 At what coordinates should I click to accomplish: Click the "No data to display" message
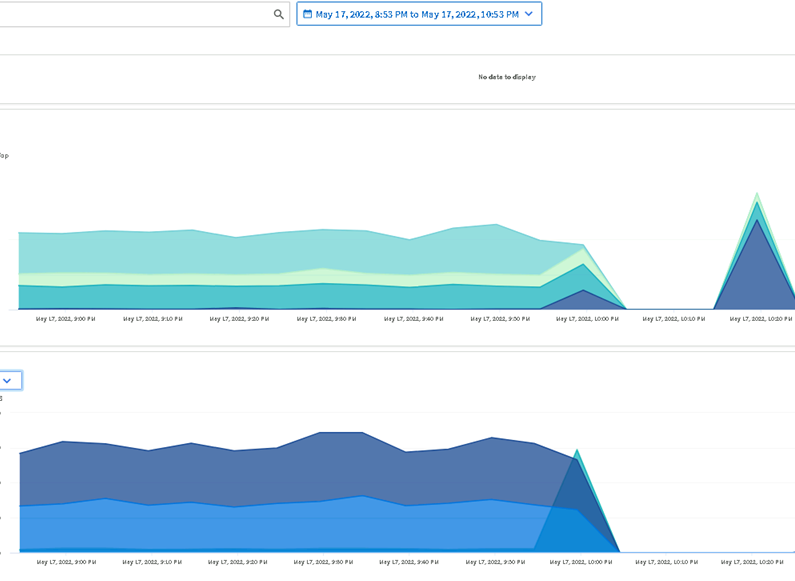click(x=506, y=77)
